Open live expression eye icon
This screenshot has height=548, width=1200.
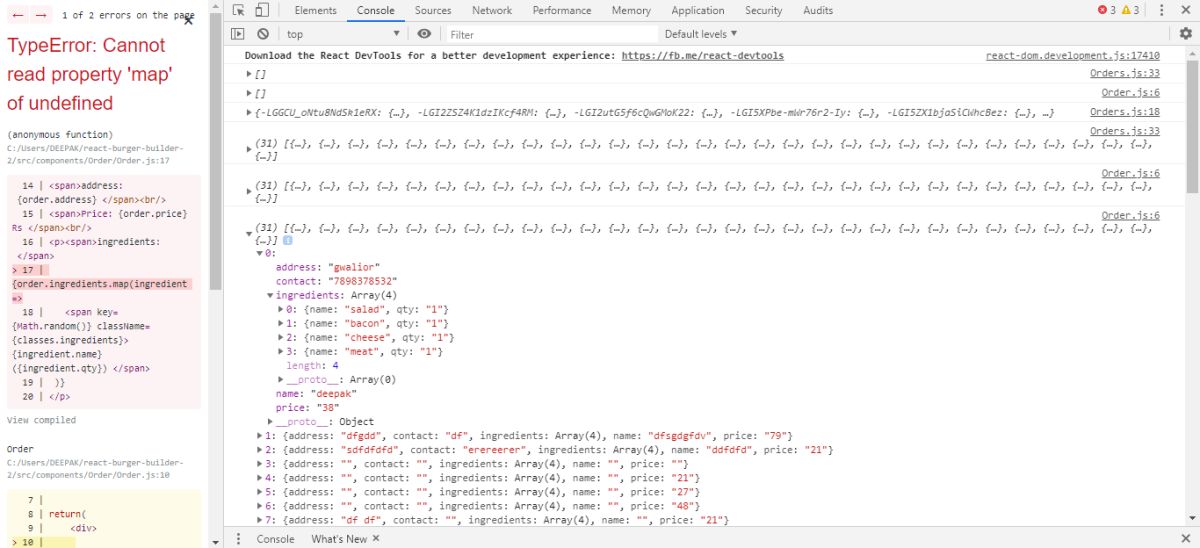[x=425, y=34]
